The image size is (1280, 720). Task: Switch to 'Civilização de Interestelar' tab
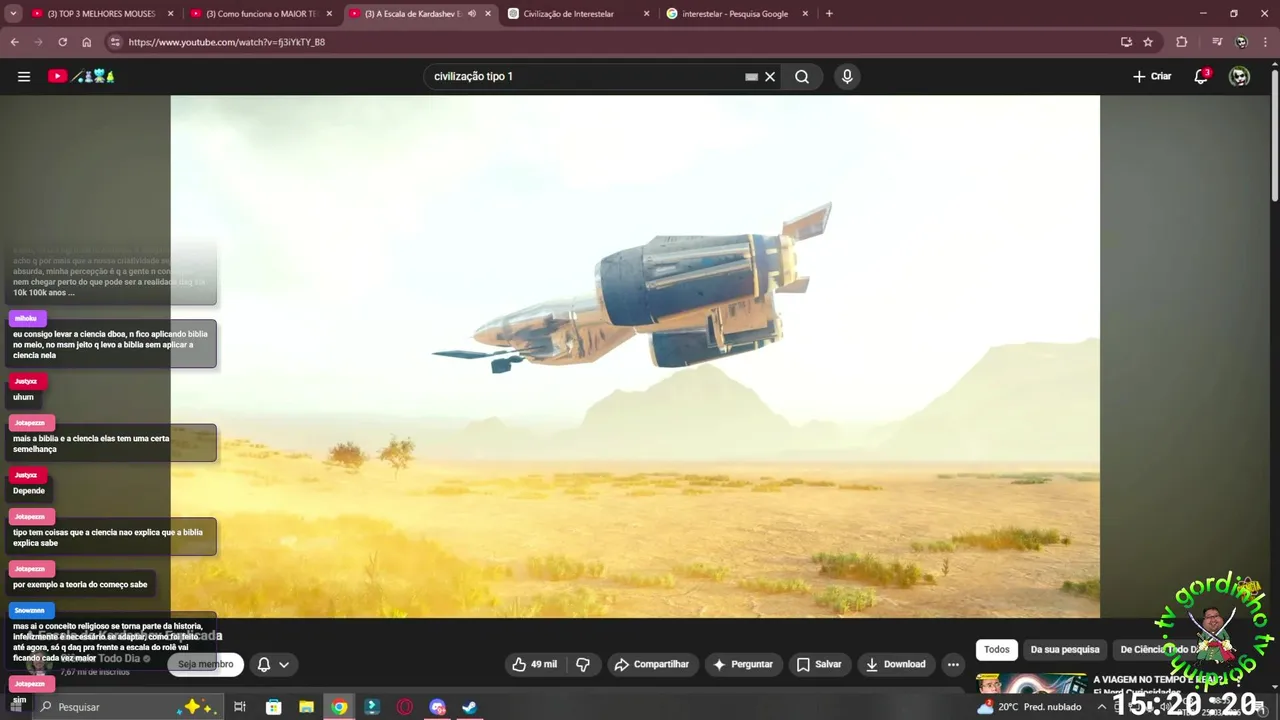578,14
